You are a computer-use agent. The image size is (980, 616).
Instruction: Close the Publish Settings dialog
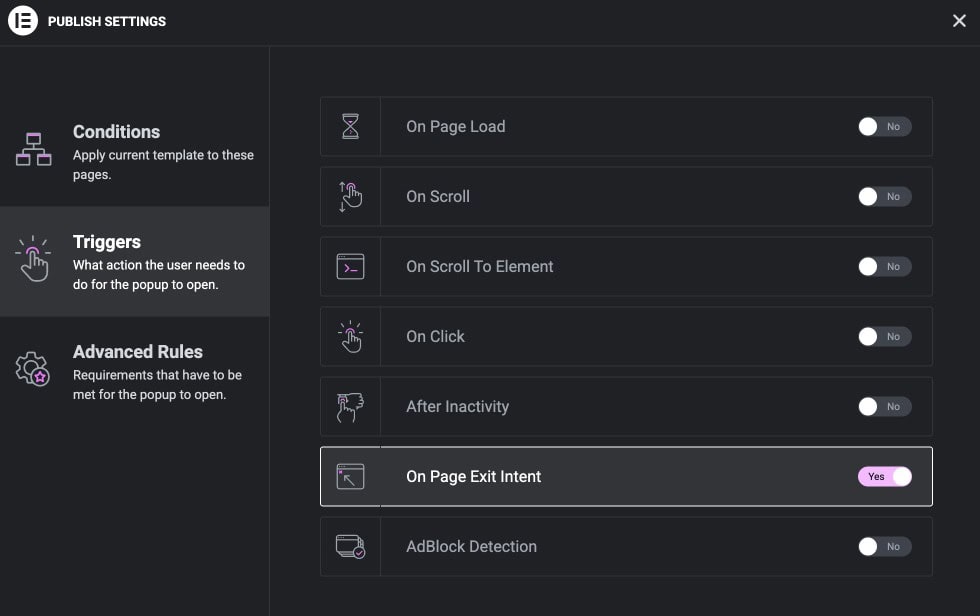959,21
